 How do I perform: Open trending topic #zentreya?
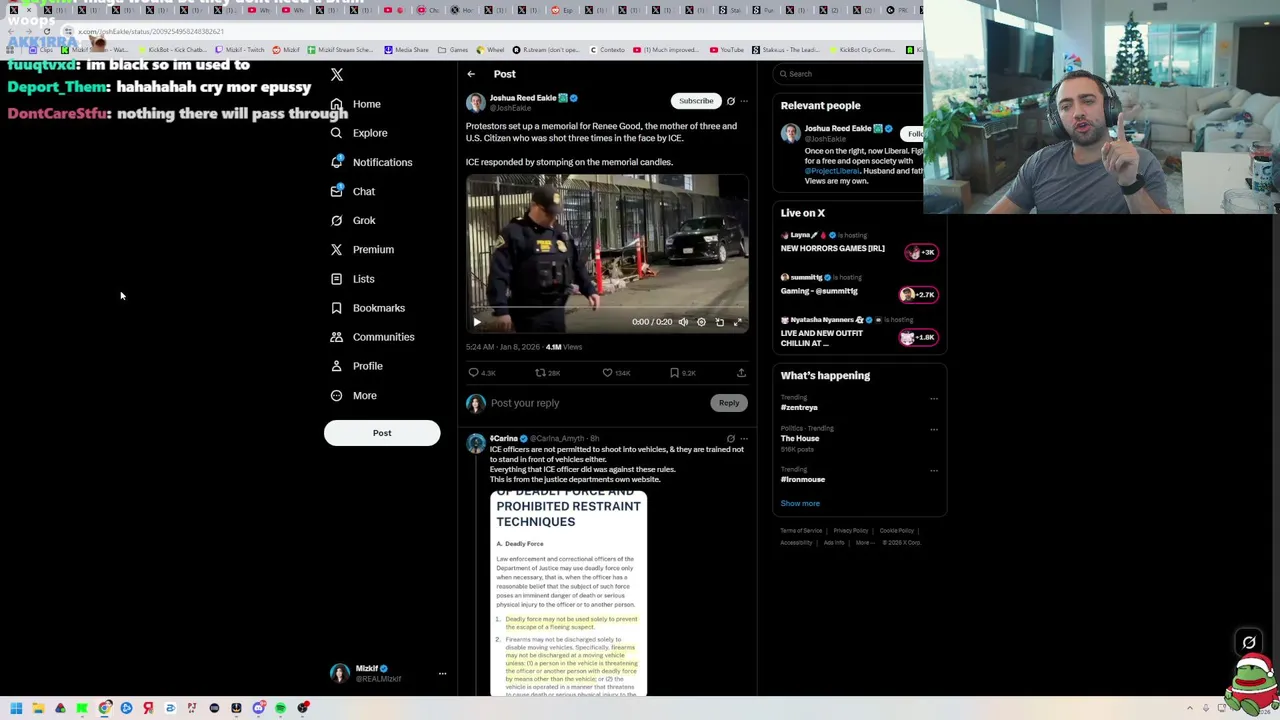point(799,408)
